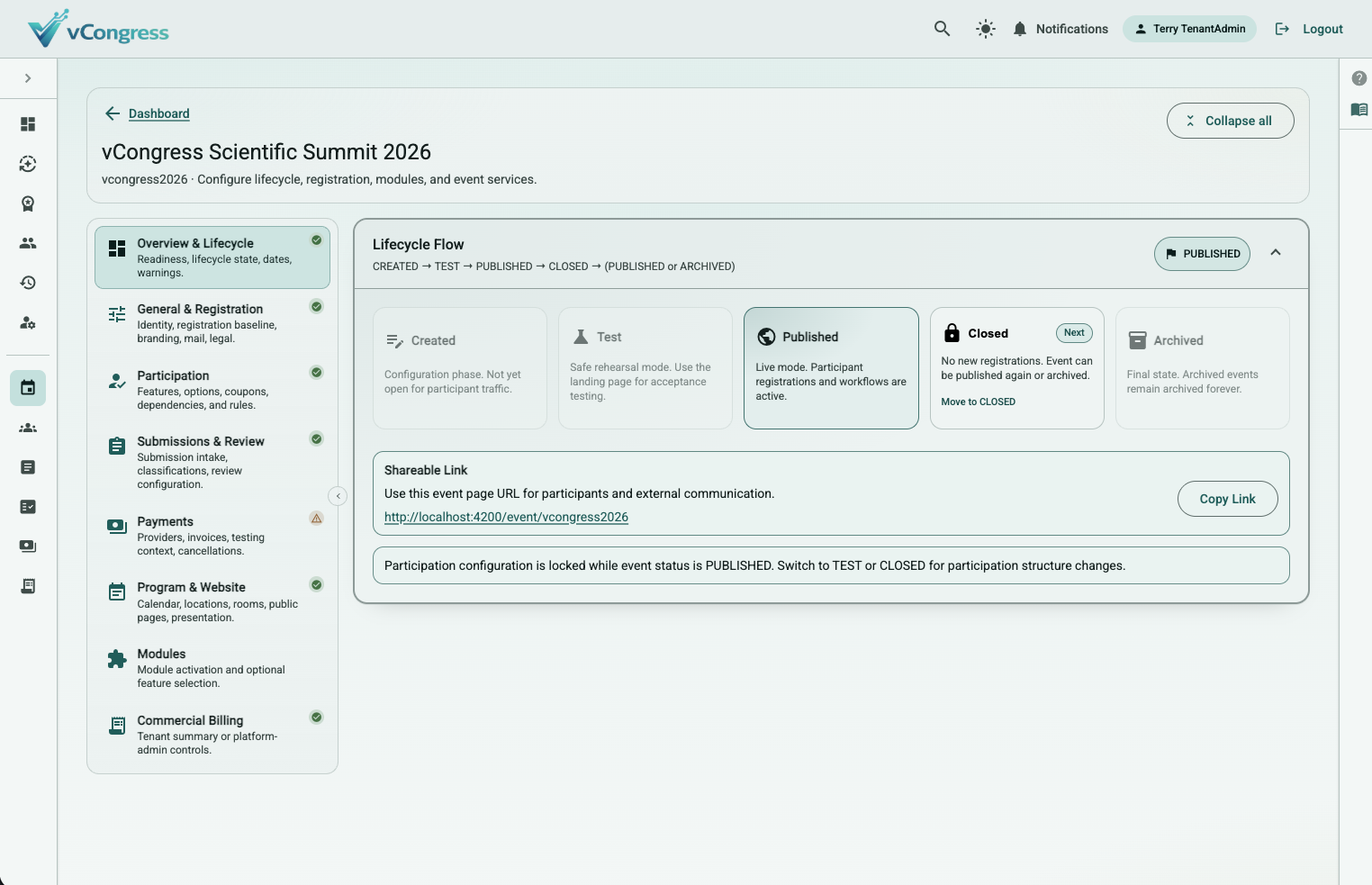This screenshot has height=885, width=1372.
Task: Open the people group sidebar icon
Action: click(x=28, y=243)
